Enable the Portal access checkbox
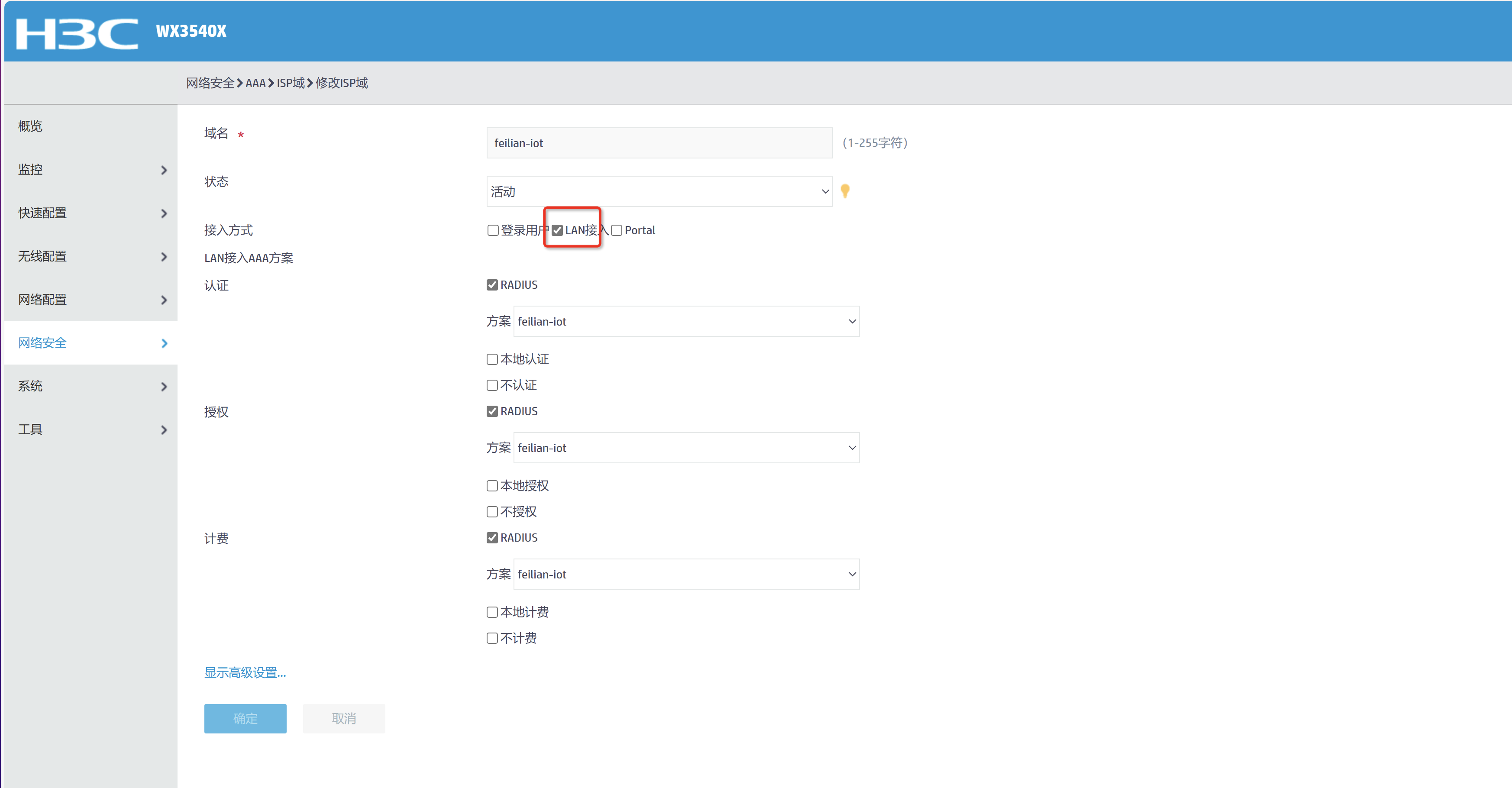Image resolution: width=1512 pixels, height=788 pixels. (616, 231)
